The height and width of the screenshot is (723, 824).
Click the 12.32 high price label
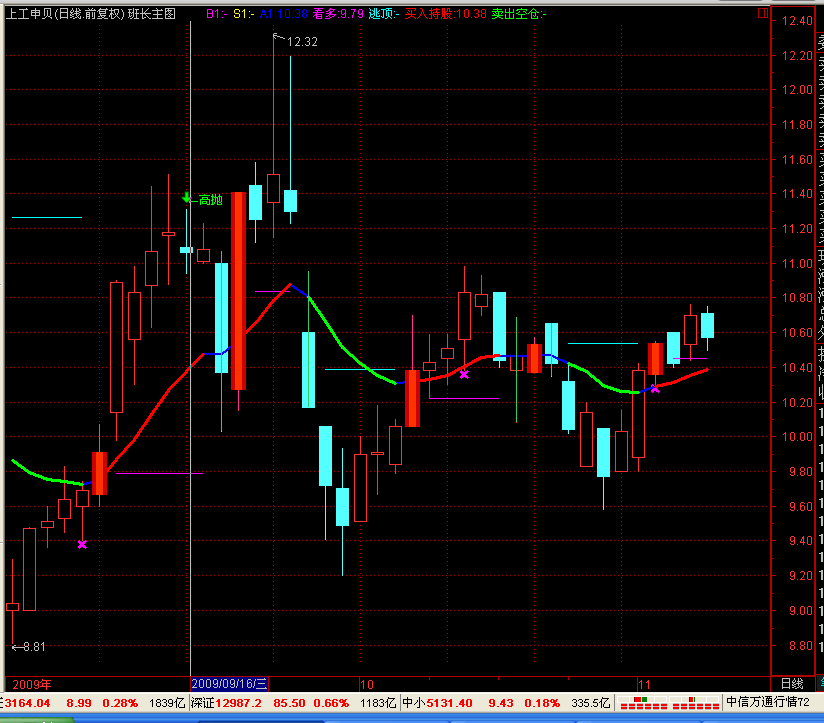tap(302, 42)
